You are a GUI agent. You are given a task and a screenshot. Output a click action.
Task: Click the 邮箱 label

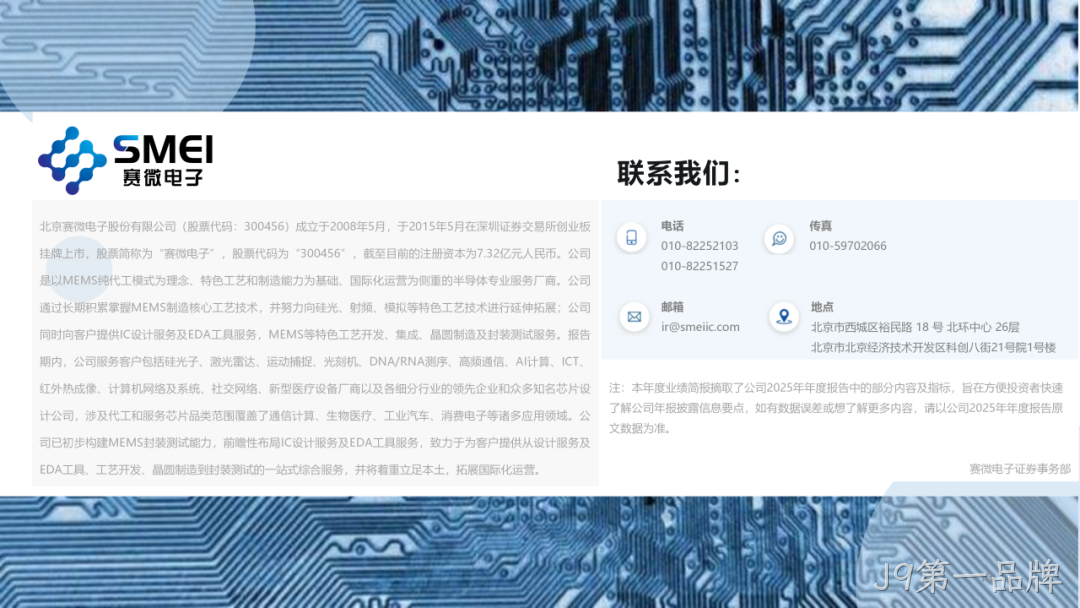[x=672, y=307]
